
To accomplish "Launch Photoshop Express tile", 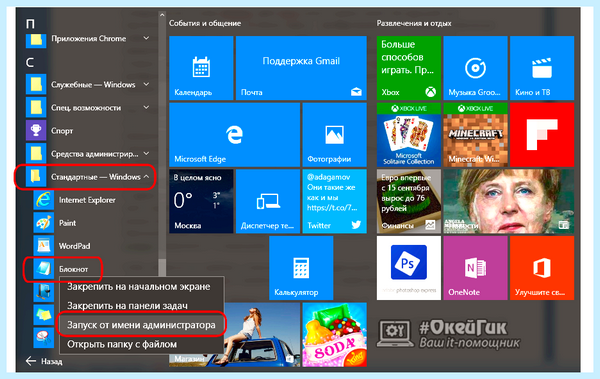I will coord(409,268).
